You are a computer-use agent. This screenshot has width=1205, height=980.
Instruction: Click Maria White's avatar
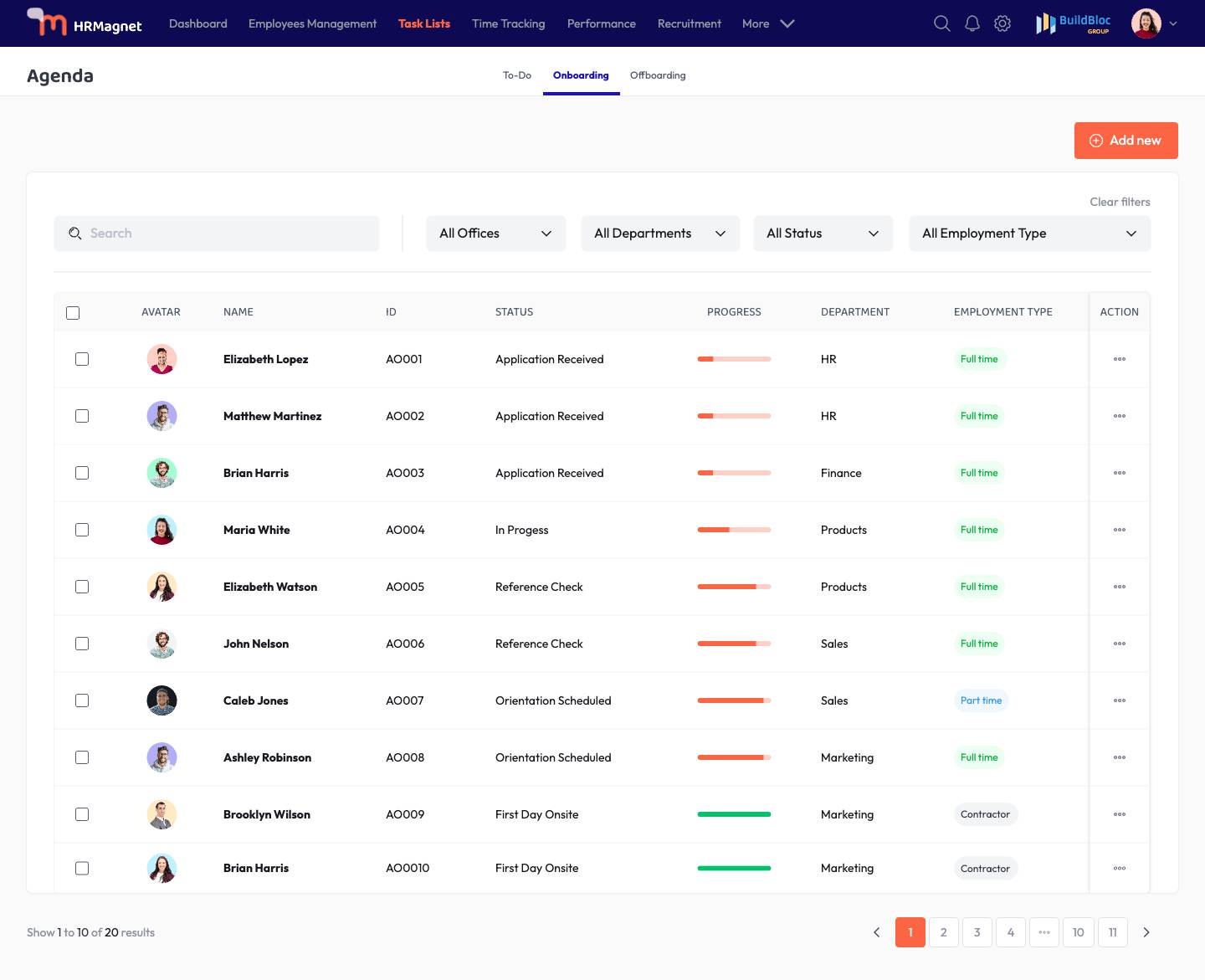click(x=162, y=530)
